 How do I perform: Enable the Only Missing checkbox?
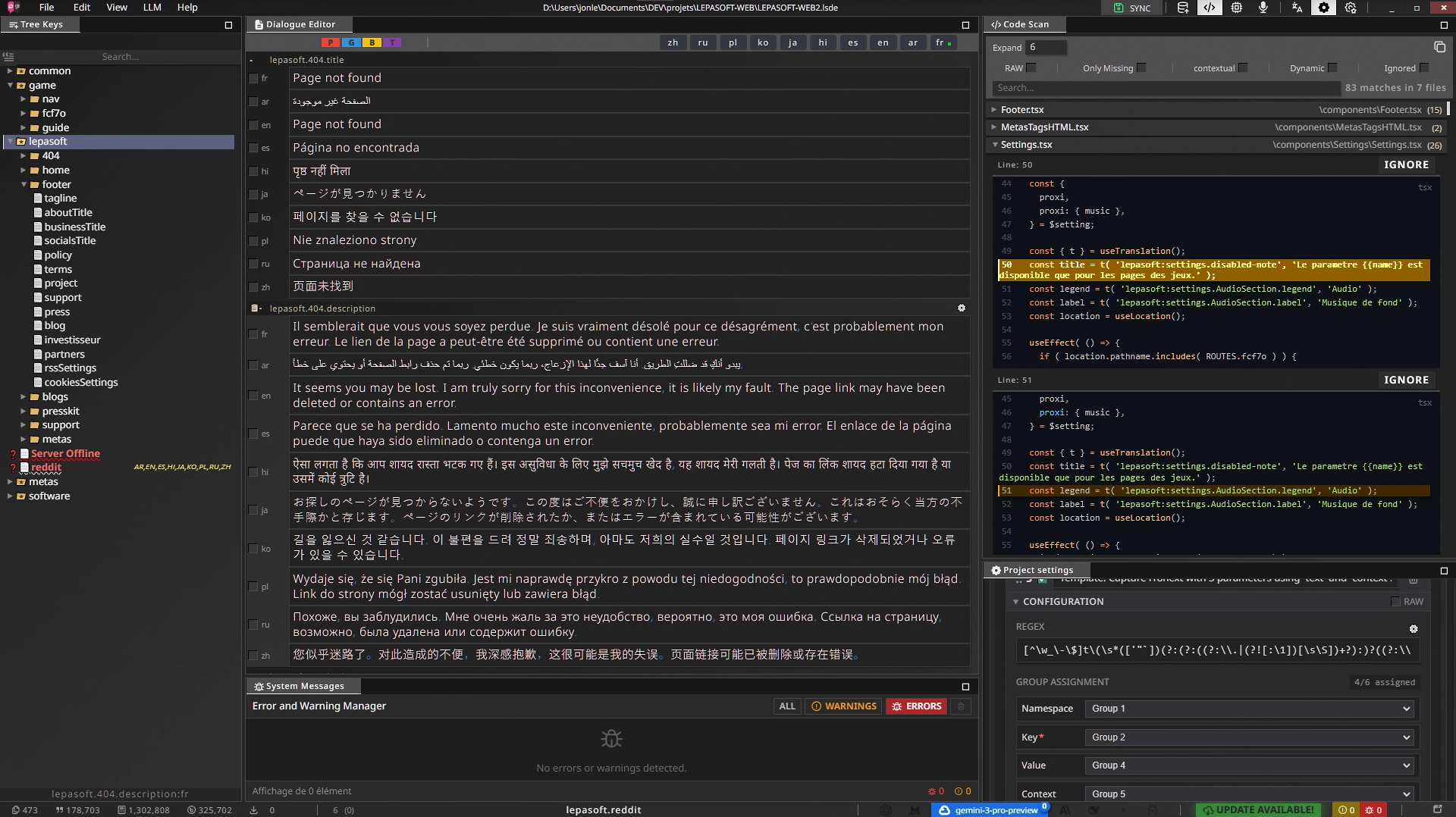pos(1141,67)
